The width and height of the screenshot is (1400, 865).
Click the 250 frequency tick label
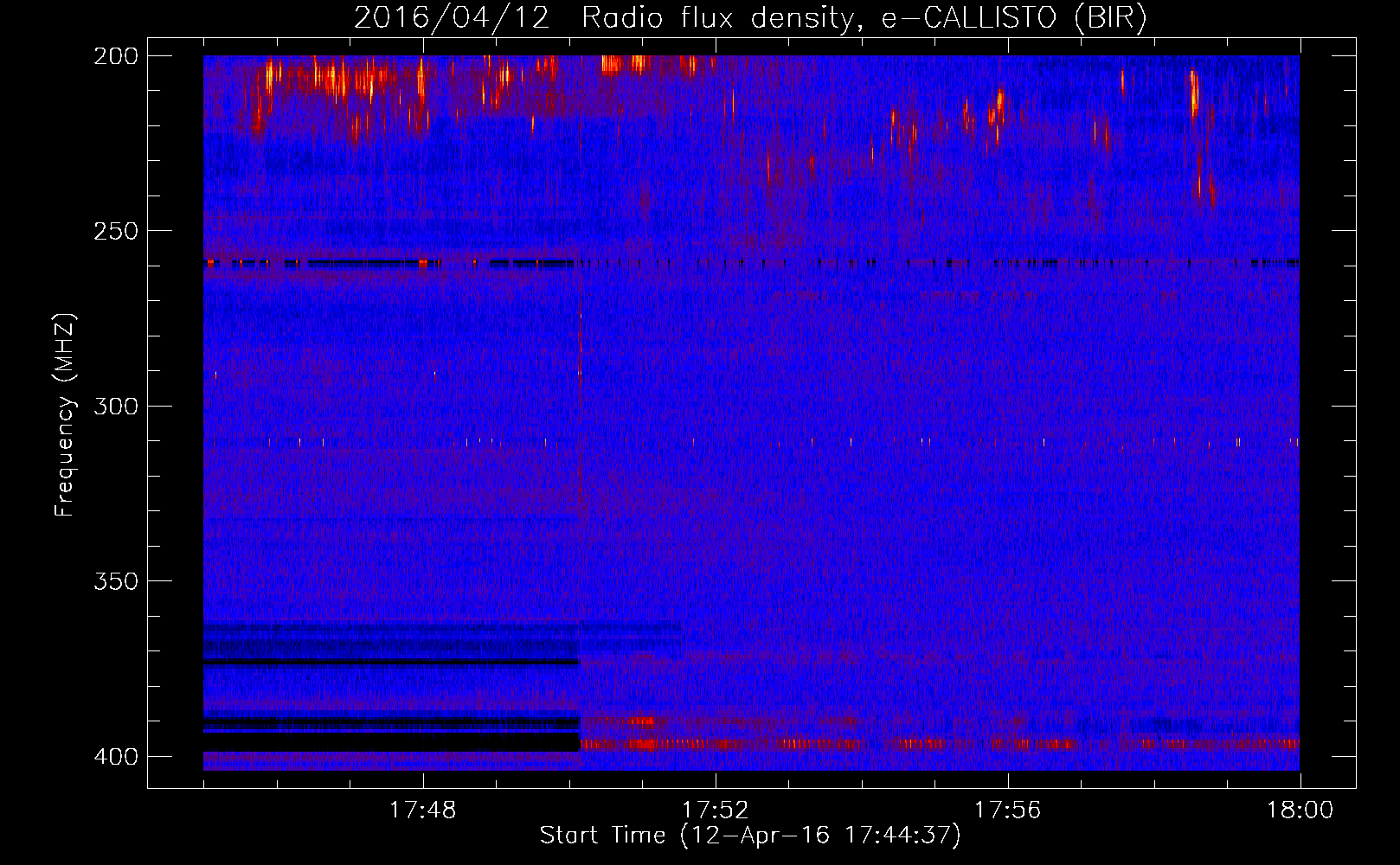[115, 231]
